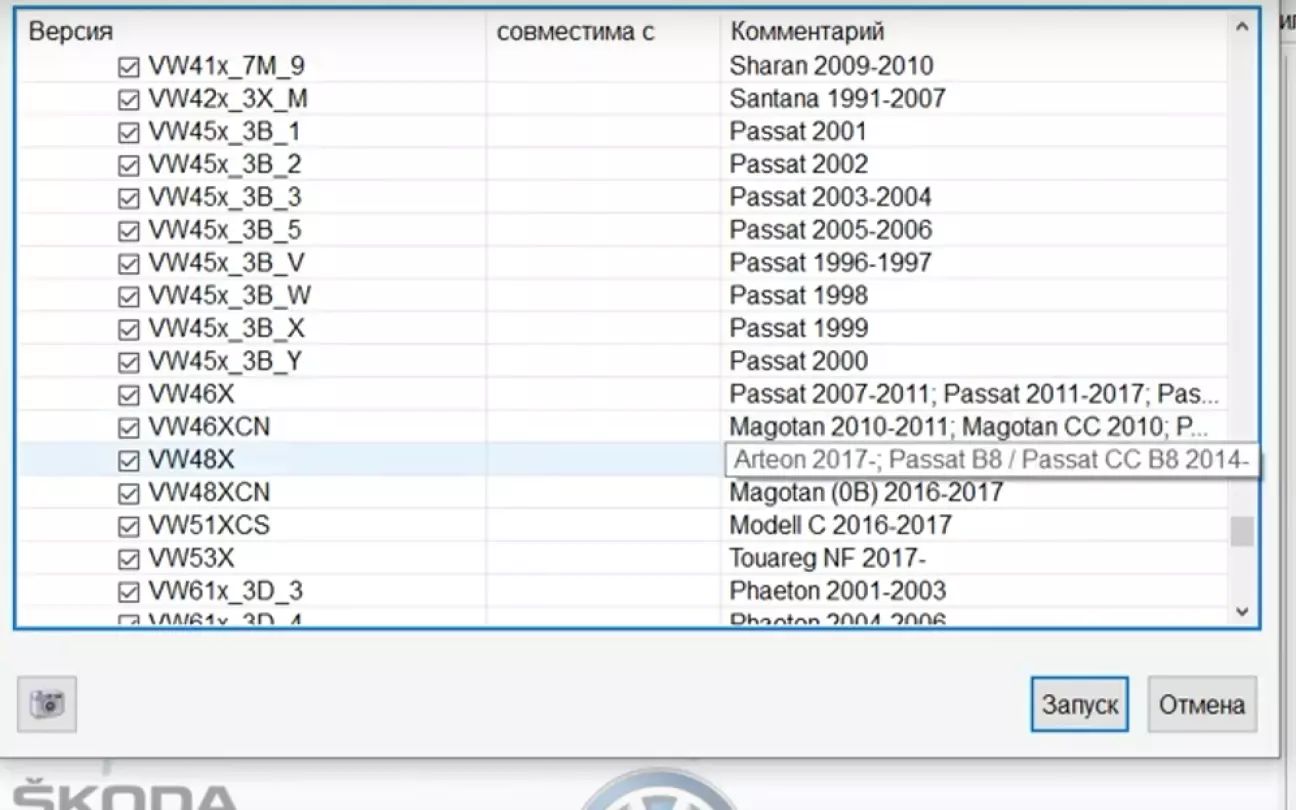Viewport: 1296px width, 810px height.
Task: Click the camera screenshot icon button
Action: (47, 704)
